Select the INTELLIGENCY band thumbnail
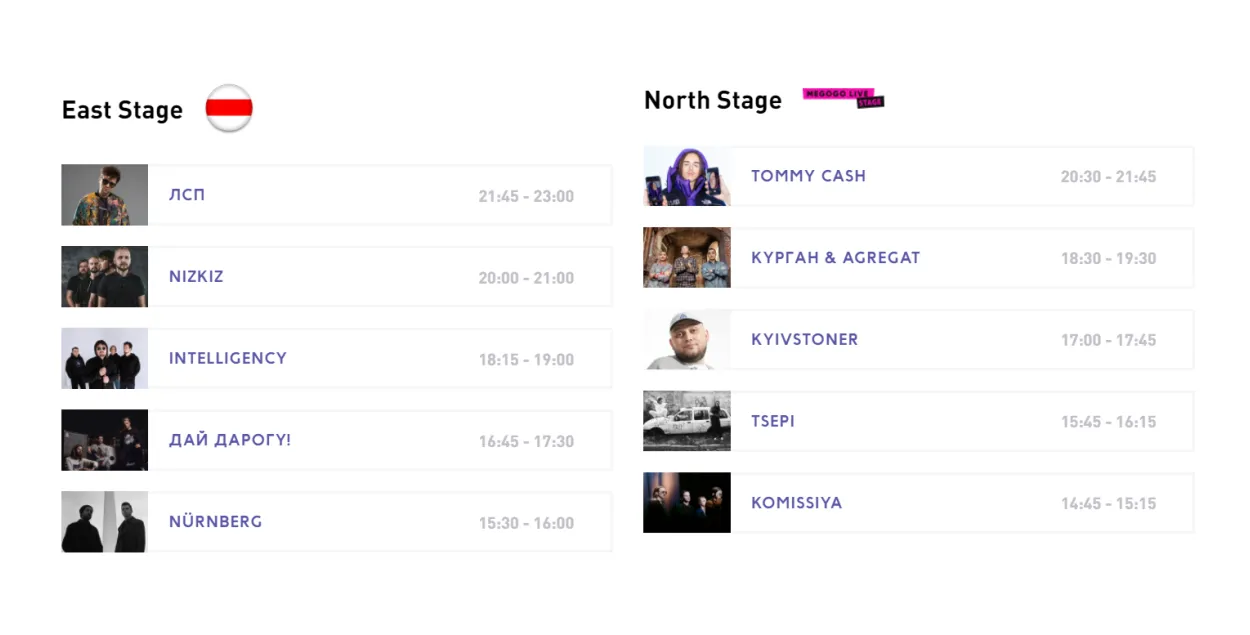1250x635 pixels. point(105,358)
